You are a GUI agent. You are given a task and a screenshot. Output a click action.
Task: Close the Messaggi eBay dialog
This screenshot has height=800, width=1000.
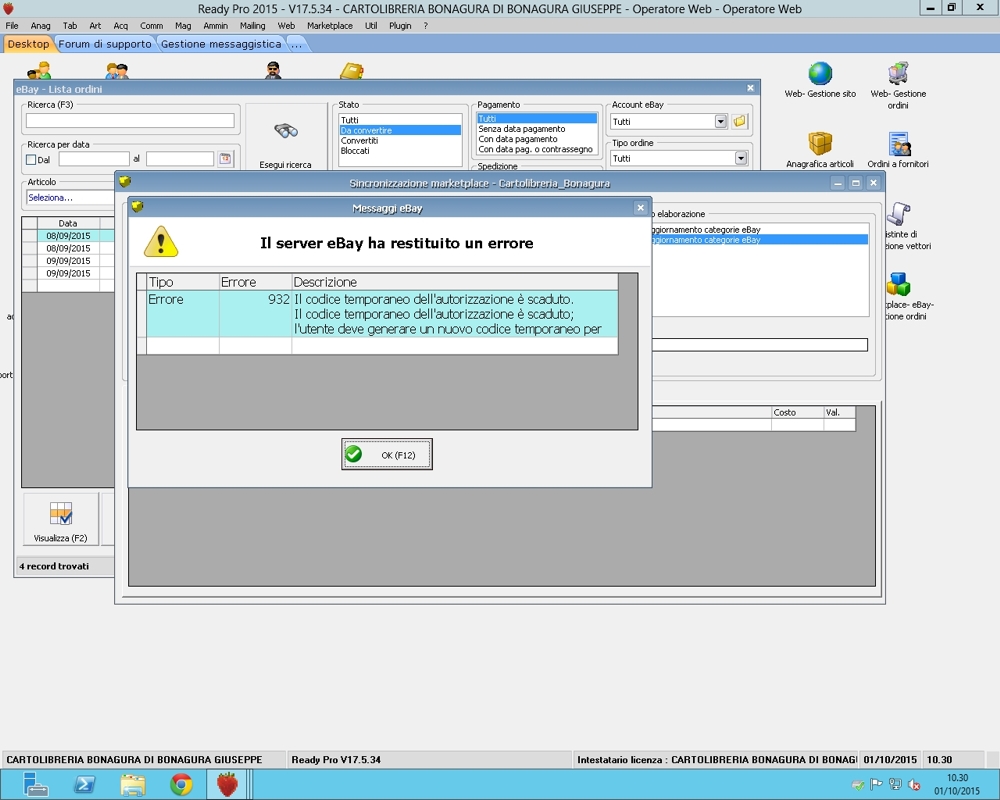click(640, 208)
